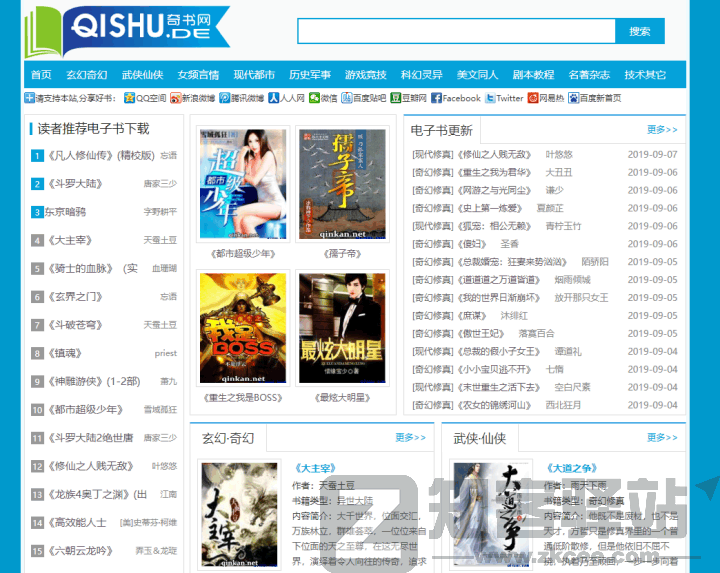Open 《儒子帝》 book cover thumbnail
720x573 pixels.
click(x=341, y=184)
